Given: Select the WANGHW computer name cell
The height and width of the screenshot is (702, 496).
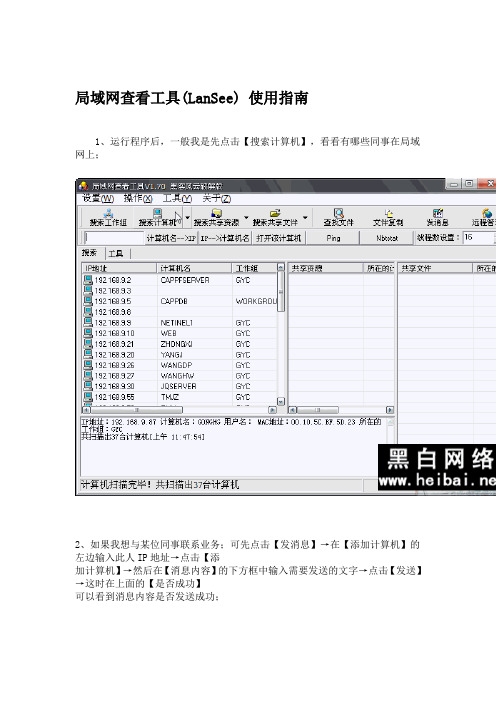Looking at the screenshot, I should 177,376.
